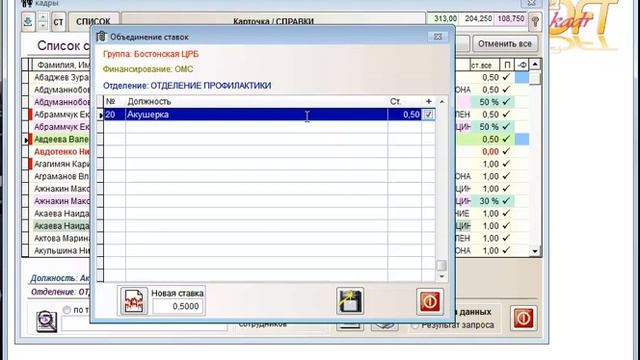Click the clipboard icon in the Объединение ставок title
The height and width of the screenshot is (360, 640).
pyautogui.click(x=101, y=37)
